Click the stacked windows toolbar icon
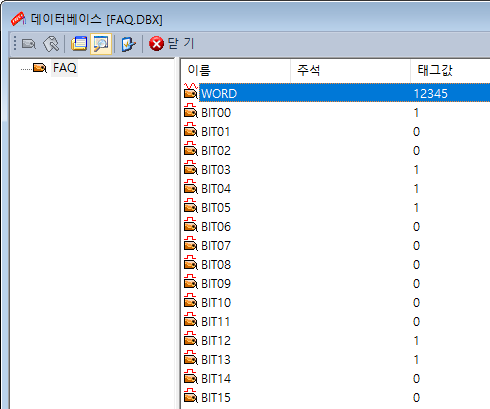This screenshot has height=409, width=490. click(x=79, y=44)
